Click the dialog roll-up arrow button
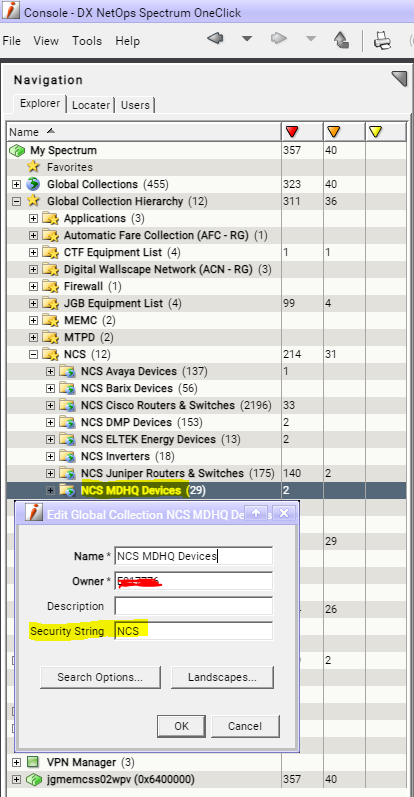Viewport: 414px width, 797px height. (256, 513)
